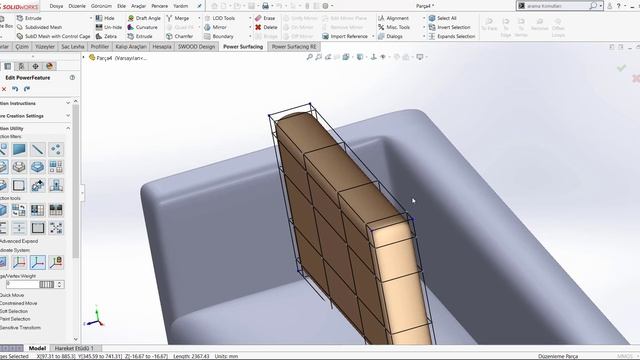
Task: Open the Extrude dropdown arrow on the top row
Action: point(91,18)
